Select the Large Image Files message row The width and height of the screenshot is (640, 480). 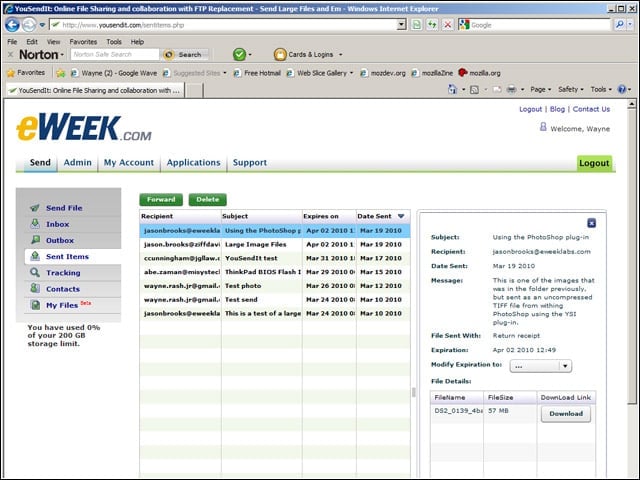(274, 244)
